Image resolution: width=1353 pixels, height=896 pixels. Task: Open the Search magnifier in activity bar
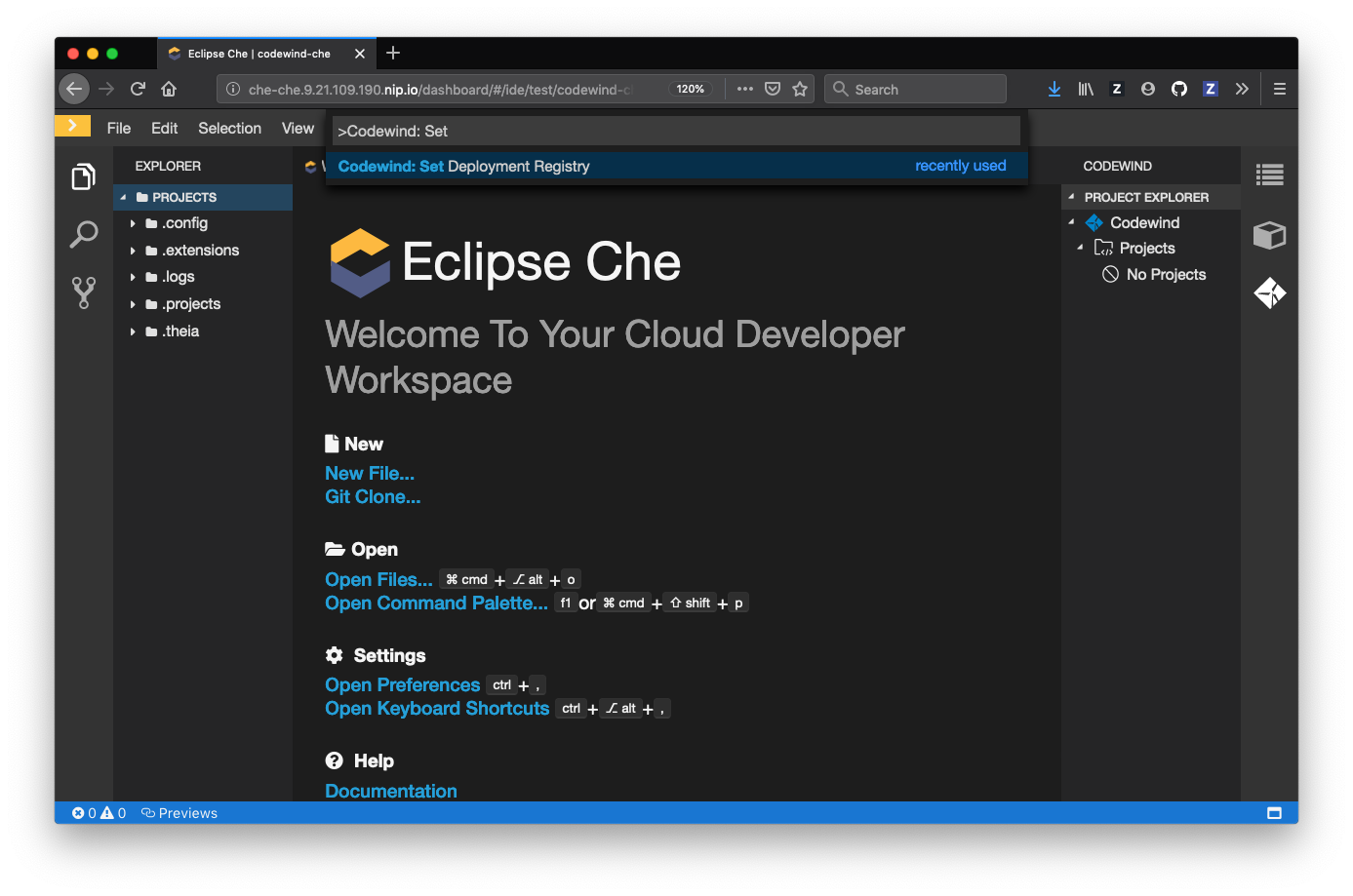(84, 234)
